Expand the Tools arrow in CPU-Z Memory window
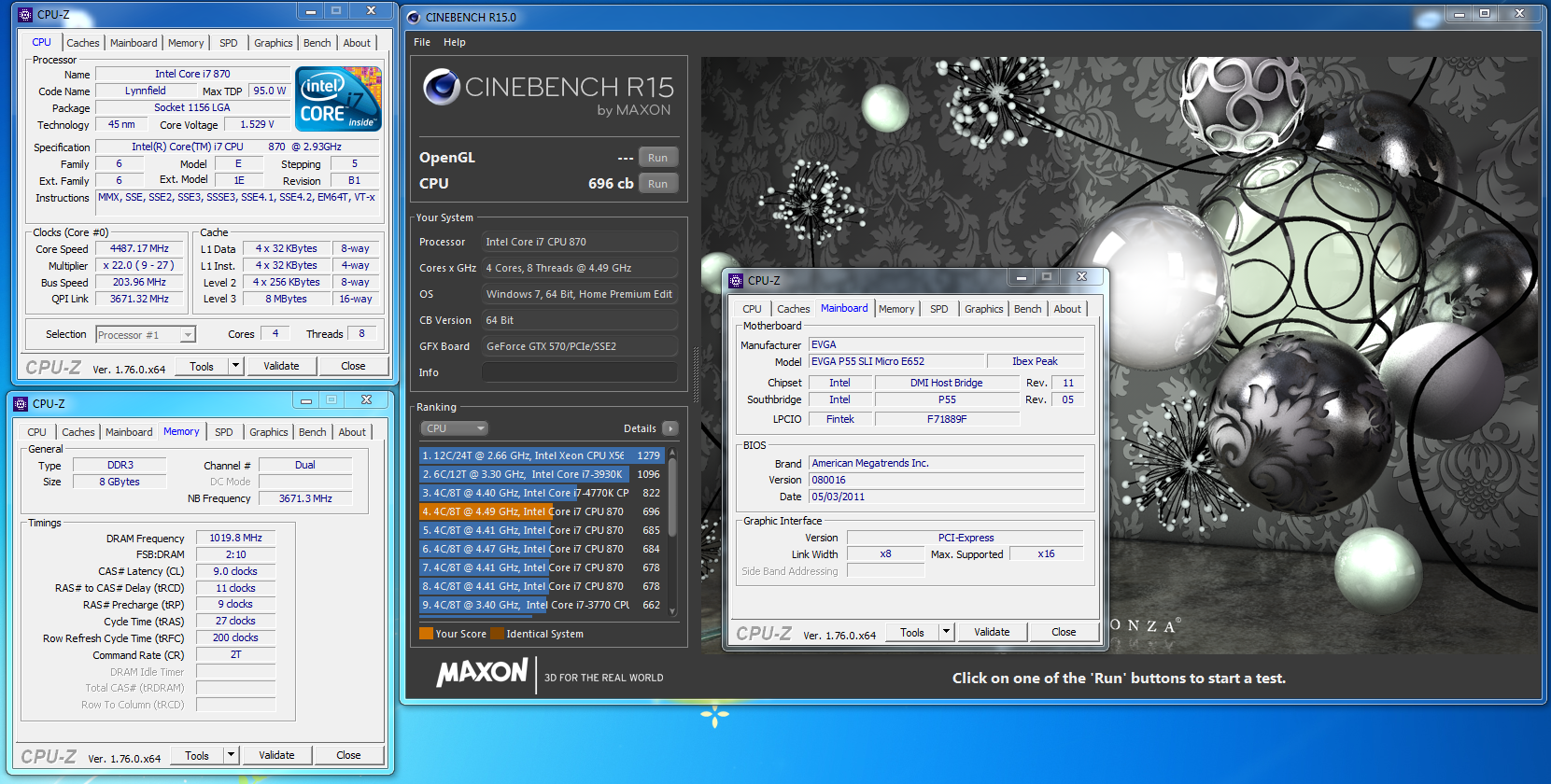1551x784 pixels. pyautogui.click(x=231, y=755)
